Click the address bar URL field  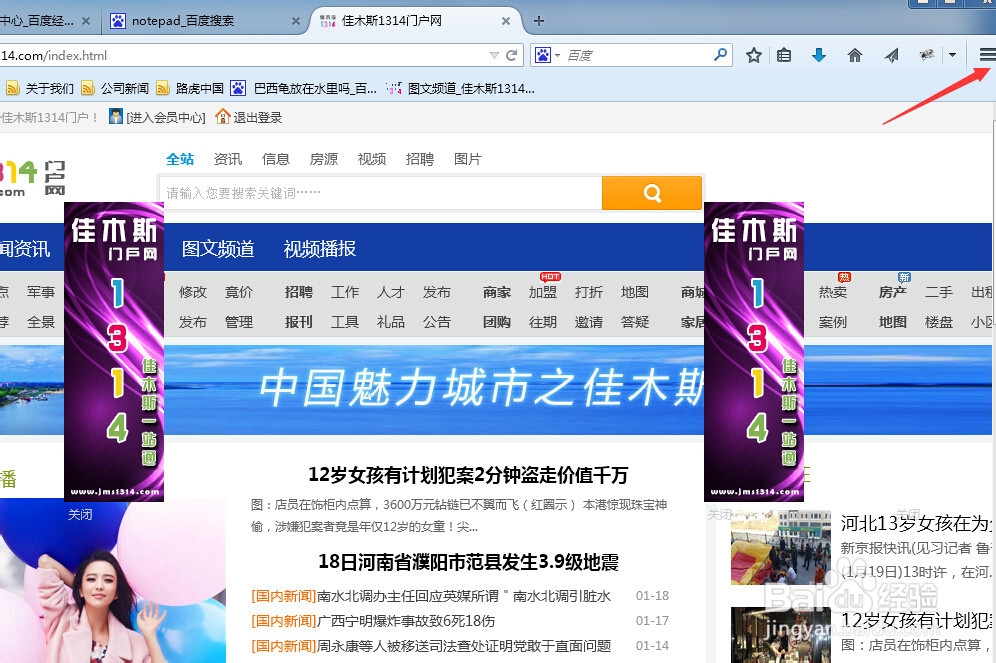[243, 55]
